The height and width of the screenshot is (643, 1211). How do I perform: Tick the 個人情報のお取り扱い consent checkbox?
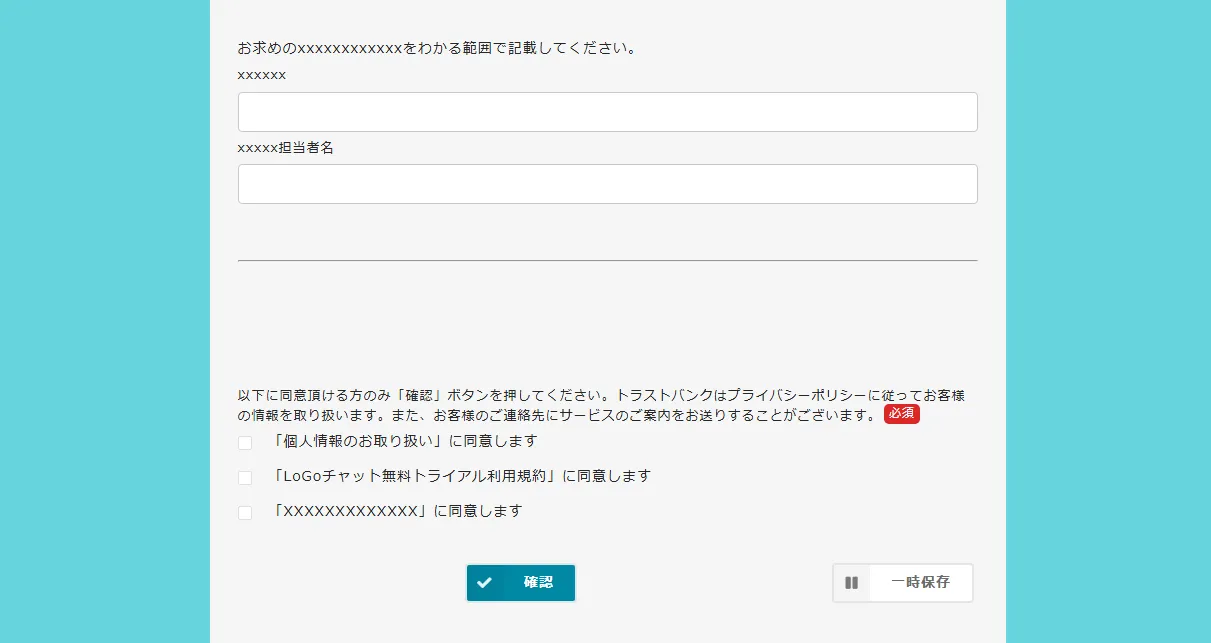[245, 443]
